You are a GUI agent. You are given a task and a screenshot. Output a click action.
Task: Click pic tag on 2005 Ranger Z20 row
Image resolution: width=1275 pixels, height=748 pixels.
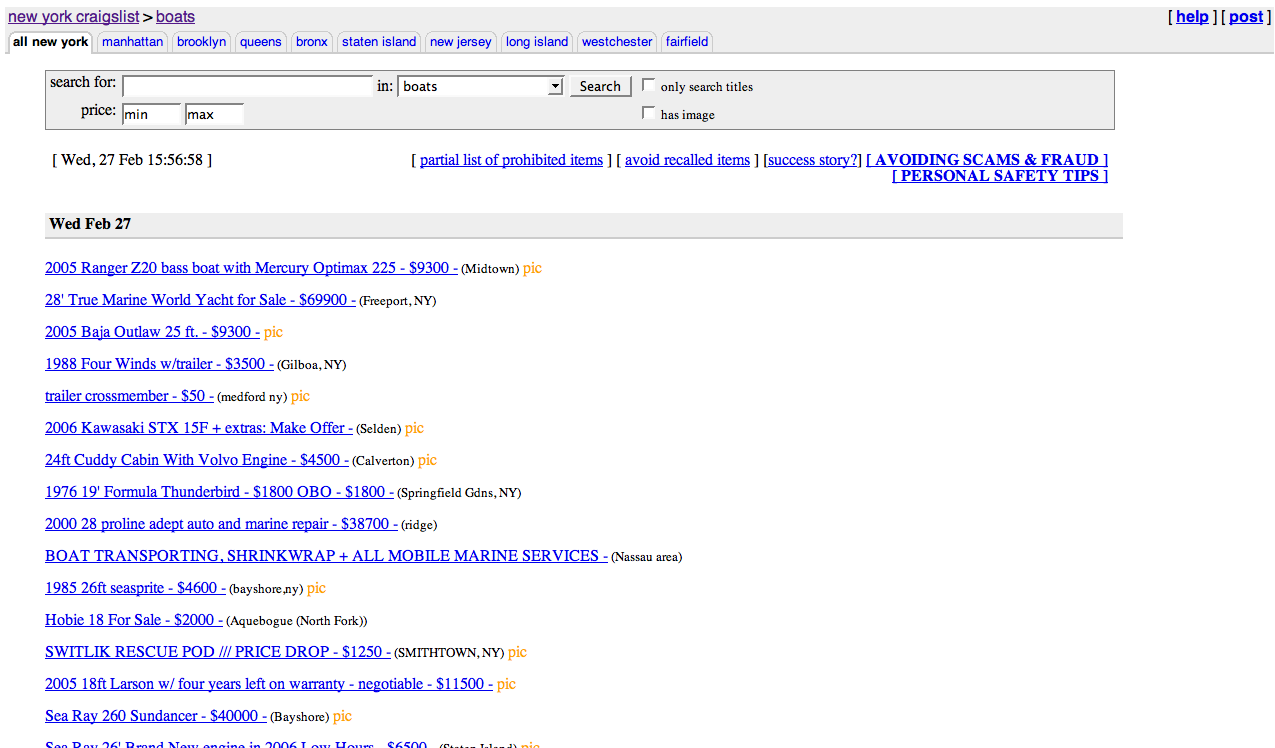coord(532,268)
